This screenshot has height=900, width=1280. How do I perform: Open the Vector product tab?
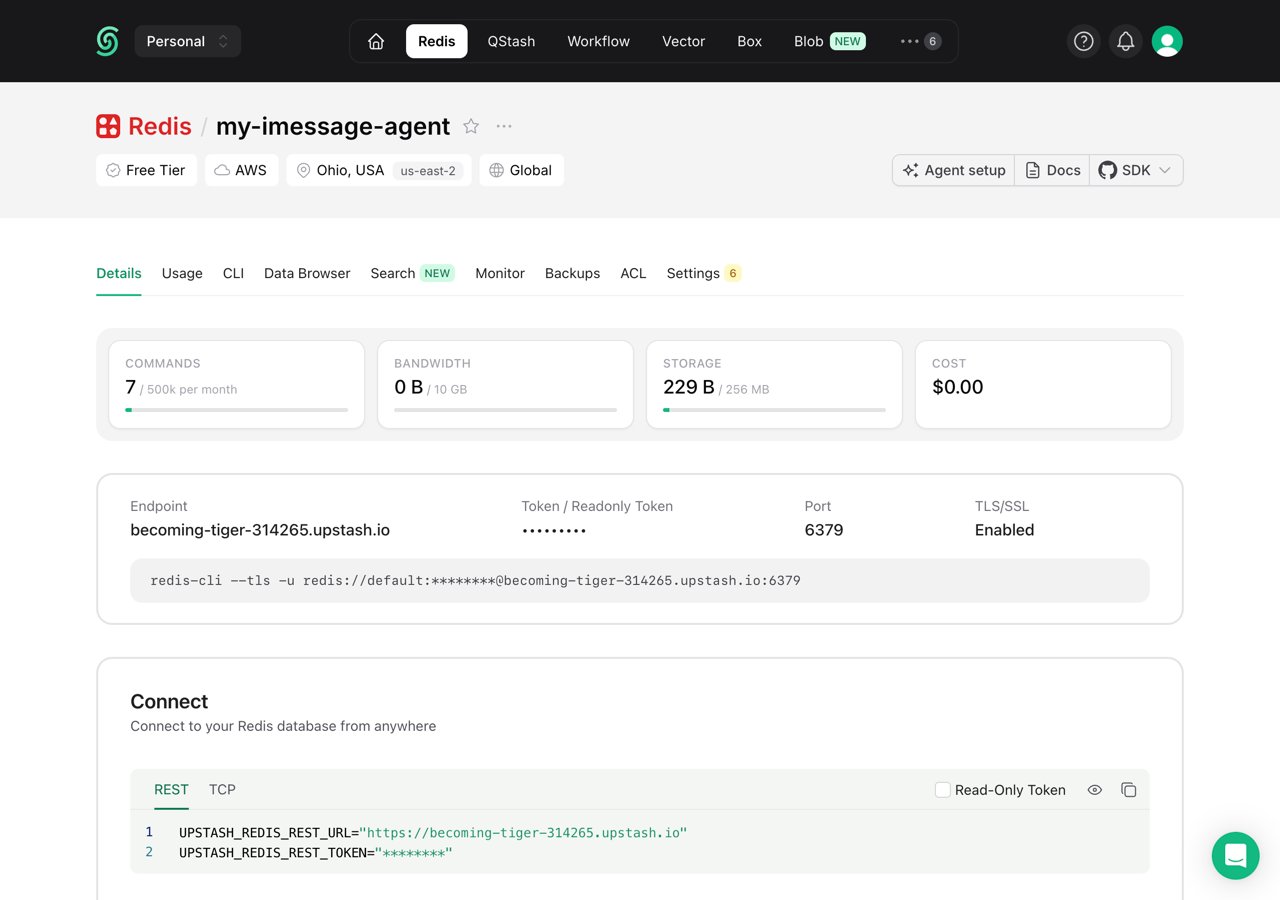coord(684,41)
